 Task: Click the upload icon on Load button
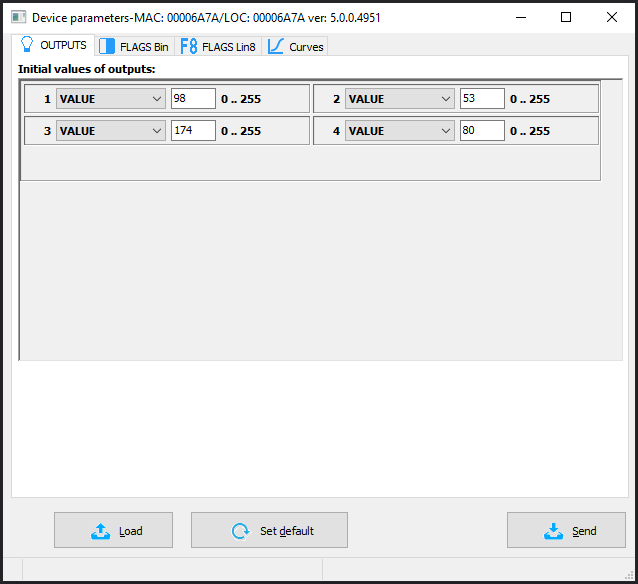[x=101, y=531]
